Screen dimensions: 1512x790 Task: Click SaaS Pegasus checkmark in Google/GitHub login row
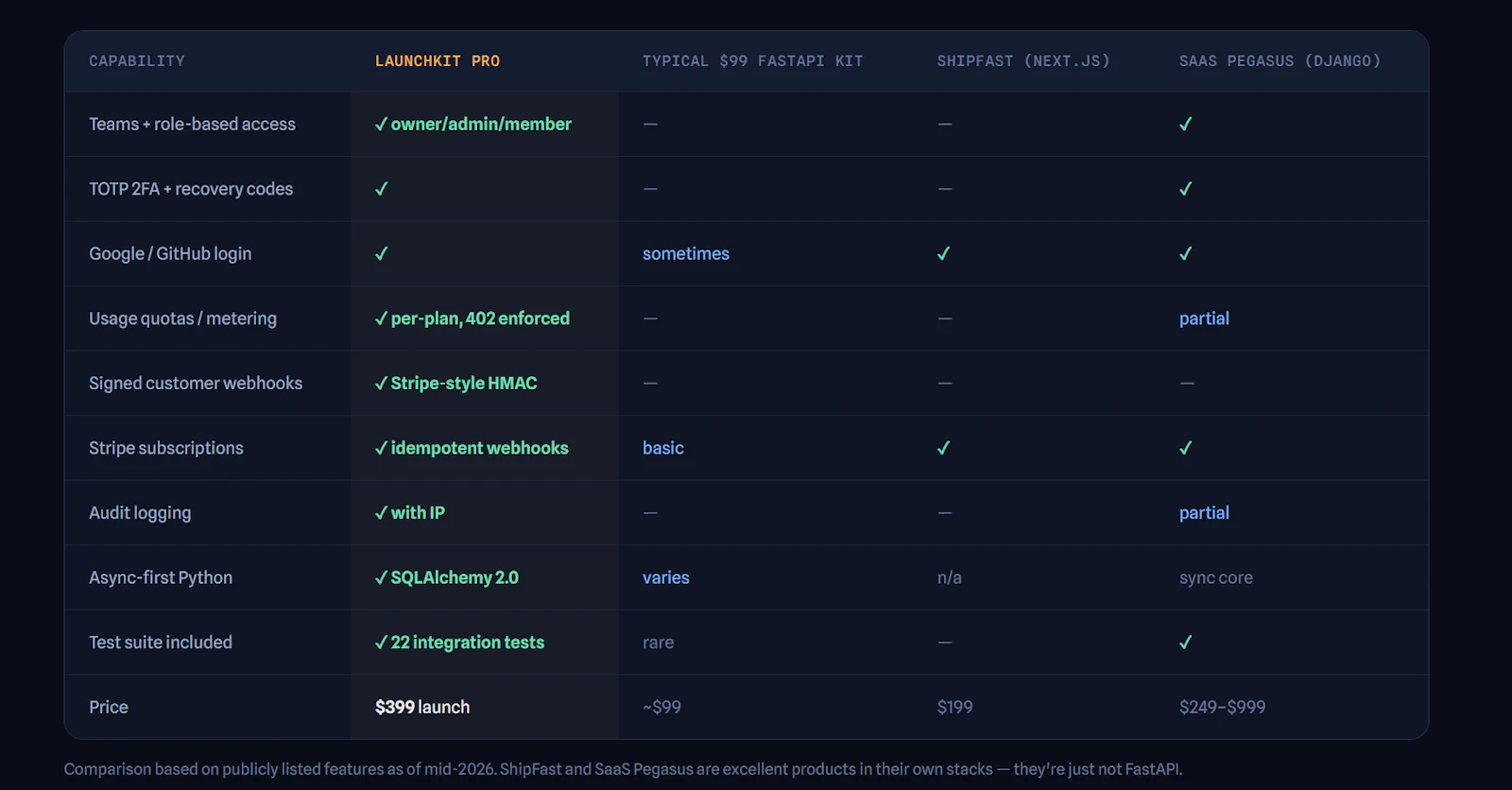[x=1185, y=253]
